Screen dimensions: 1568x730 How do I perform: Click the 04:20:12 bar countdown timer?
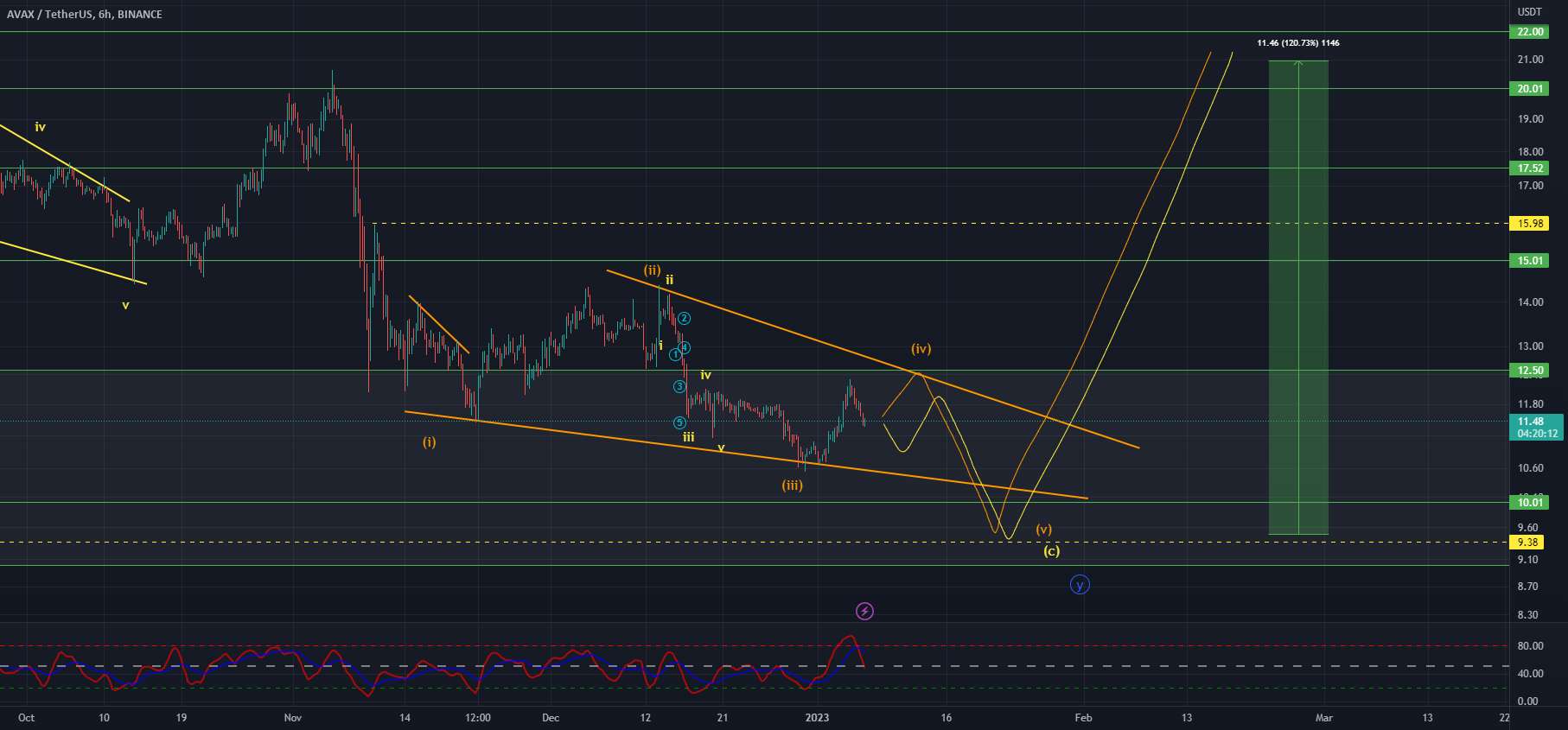[x=1536, y=434]
